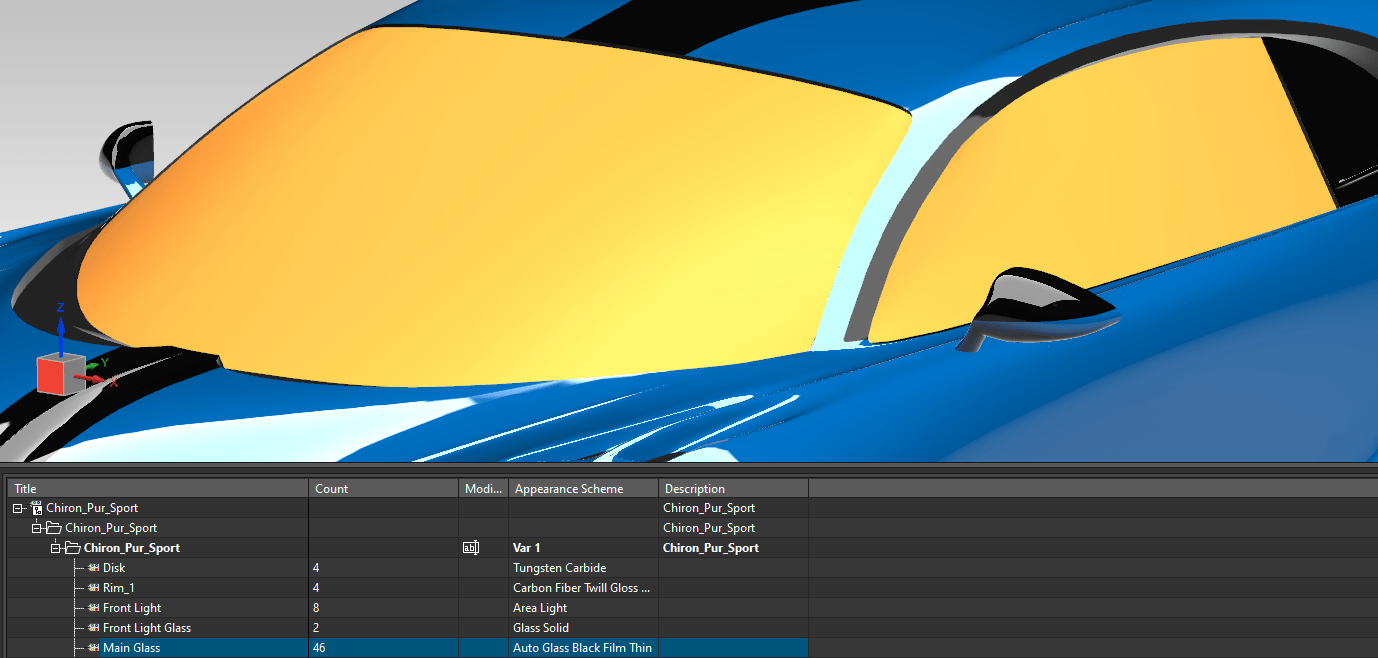Screen dimensions: 1378x658
Task: Select the Front Light Glass tree item
Action: point(147,628)
